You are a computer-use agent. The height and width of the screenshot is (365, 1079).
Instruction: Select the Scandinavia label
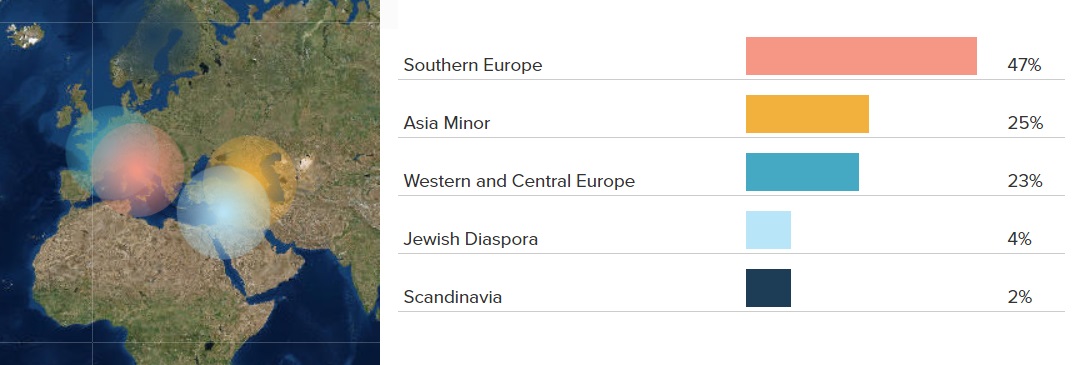(452, 297)
